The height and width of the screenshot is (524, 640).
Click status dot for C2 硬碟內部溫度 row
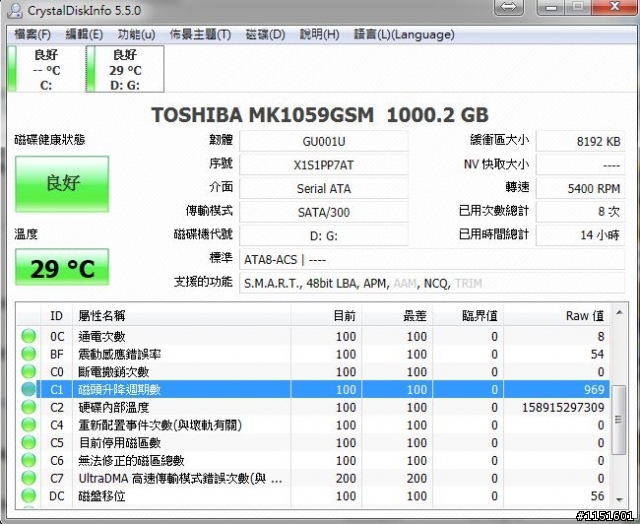point(29,407)
